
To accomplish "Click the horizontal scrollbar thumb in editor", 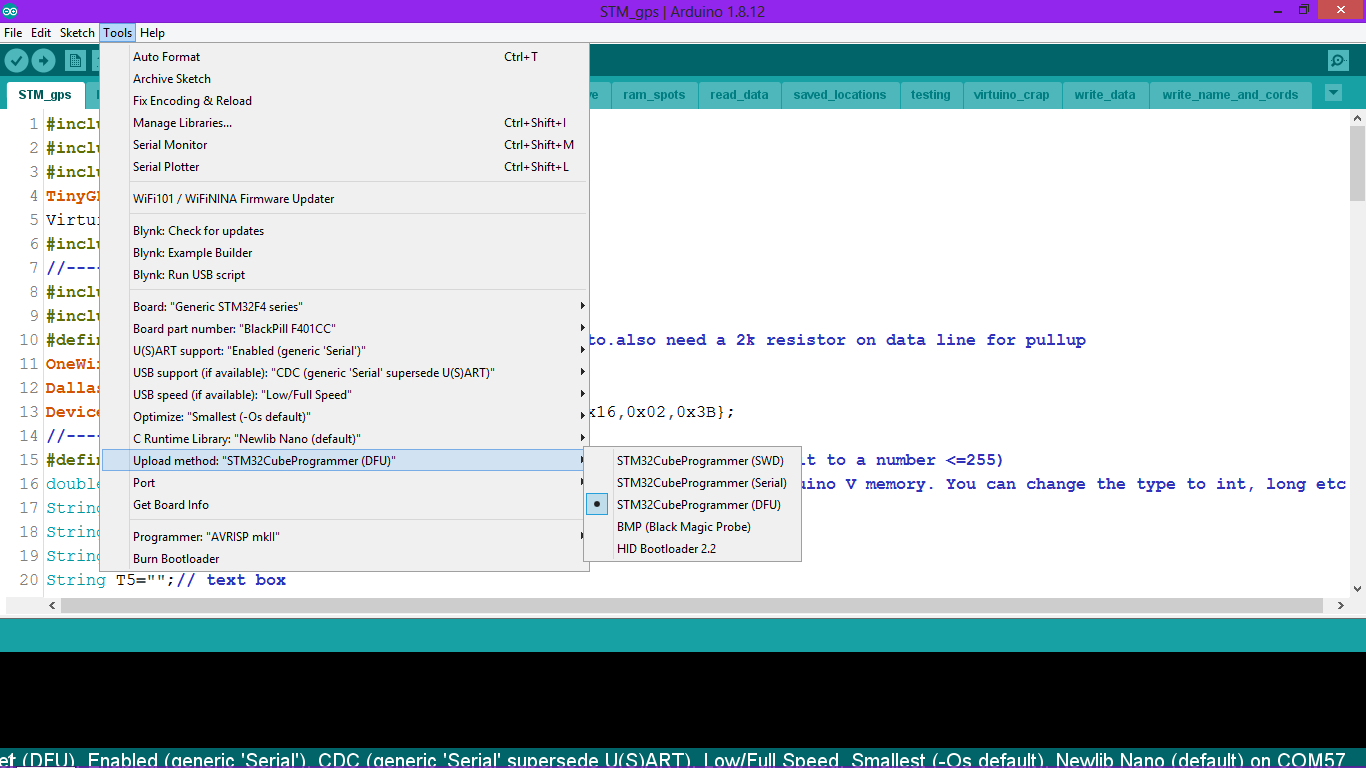I will 691,605.
